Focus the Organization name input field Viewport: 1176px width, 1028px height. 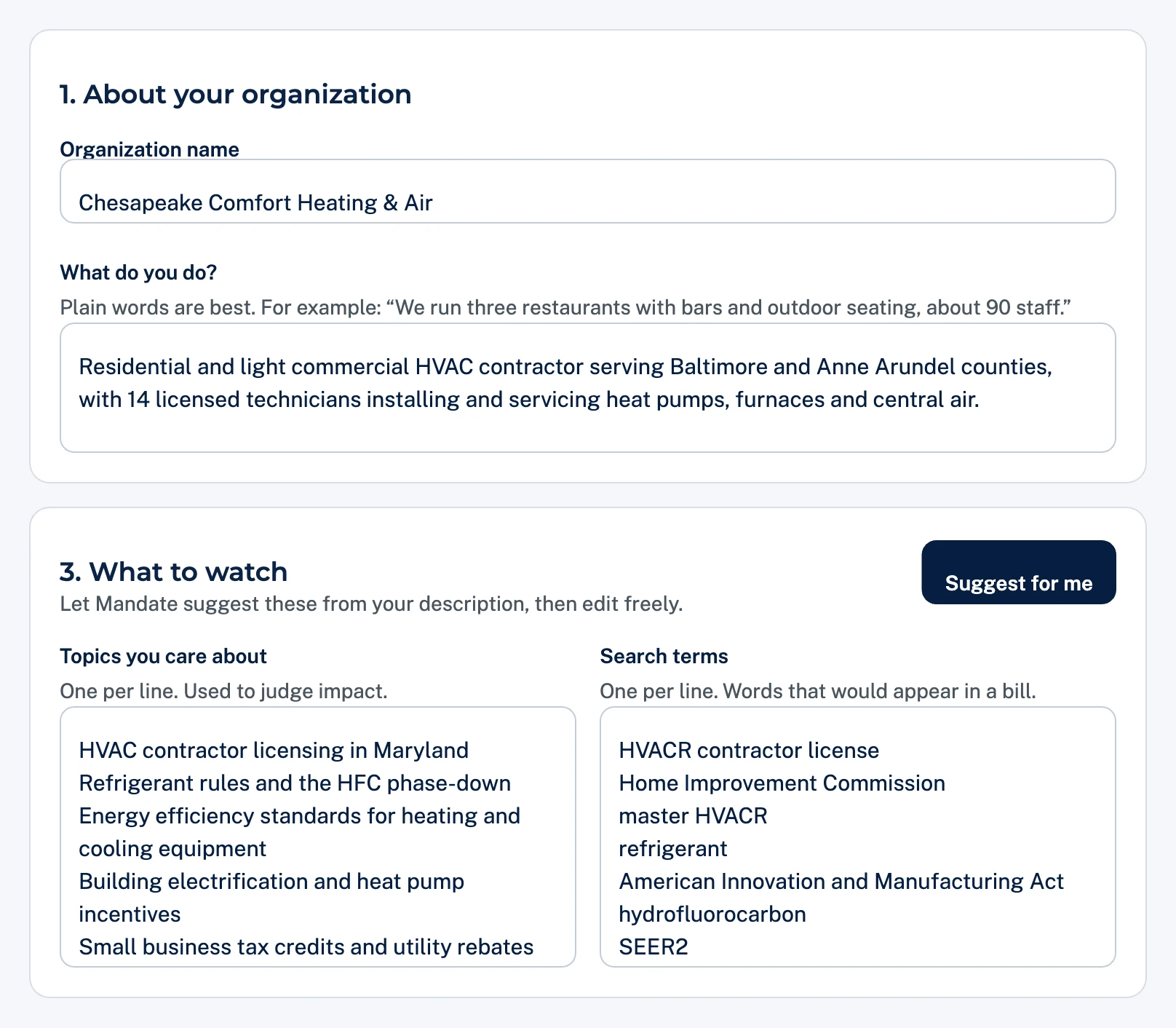coord(587,191)
